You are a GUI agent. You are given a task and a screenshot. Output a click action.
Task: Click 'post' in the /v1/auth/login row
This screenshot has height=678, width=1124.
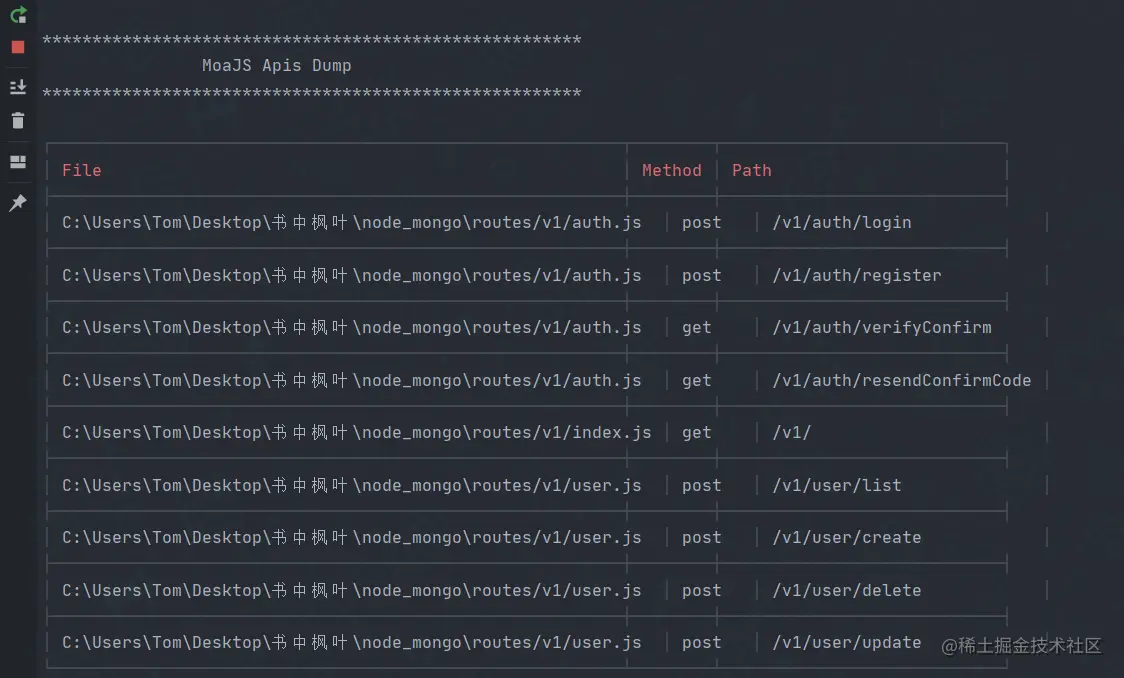pyautogui.click(x=701, y=223)
